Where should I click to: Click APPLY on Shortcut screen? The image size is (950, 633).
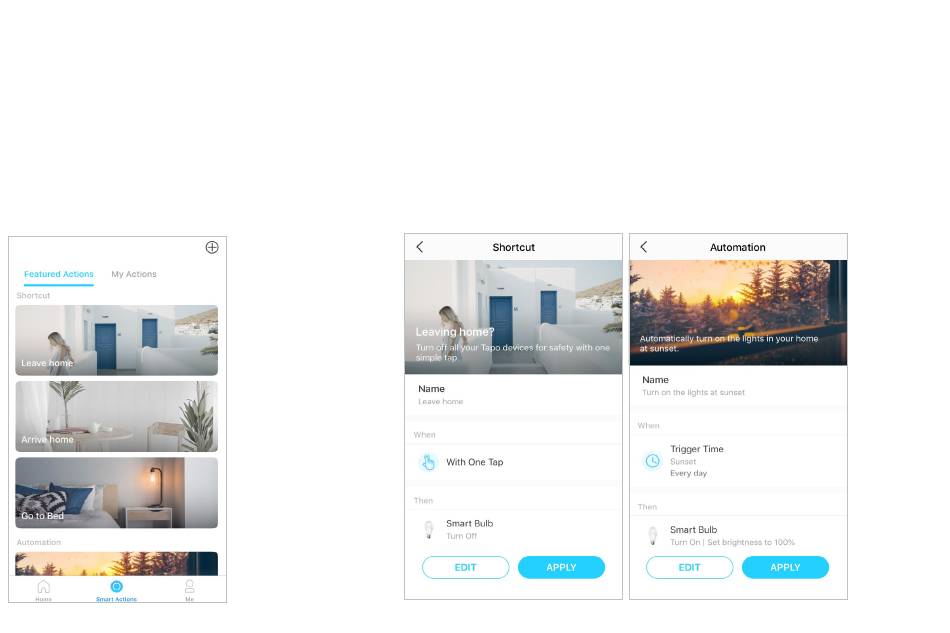click(561, 568)
